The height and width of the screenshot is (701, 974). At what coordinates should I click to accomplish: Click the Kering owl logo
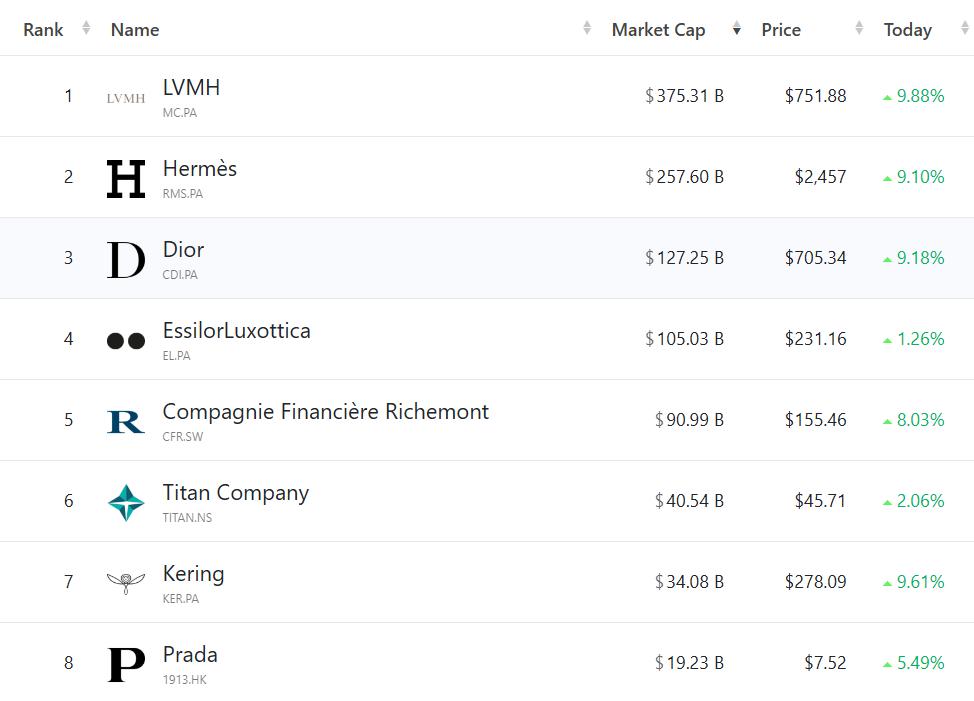(126, 583)
